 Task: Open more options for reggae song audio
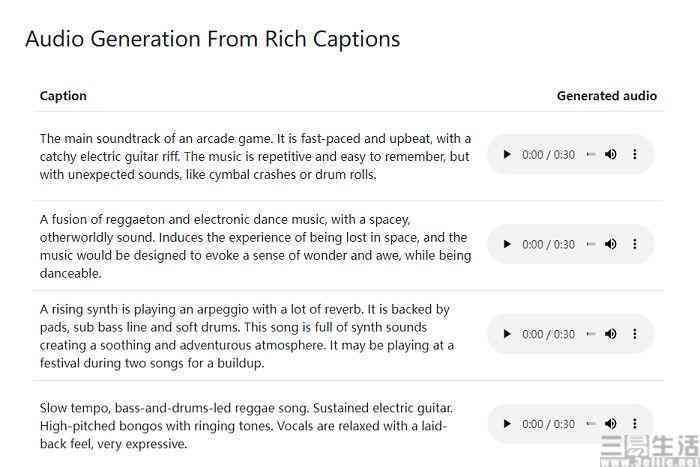tap(635, 424)
